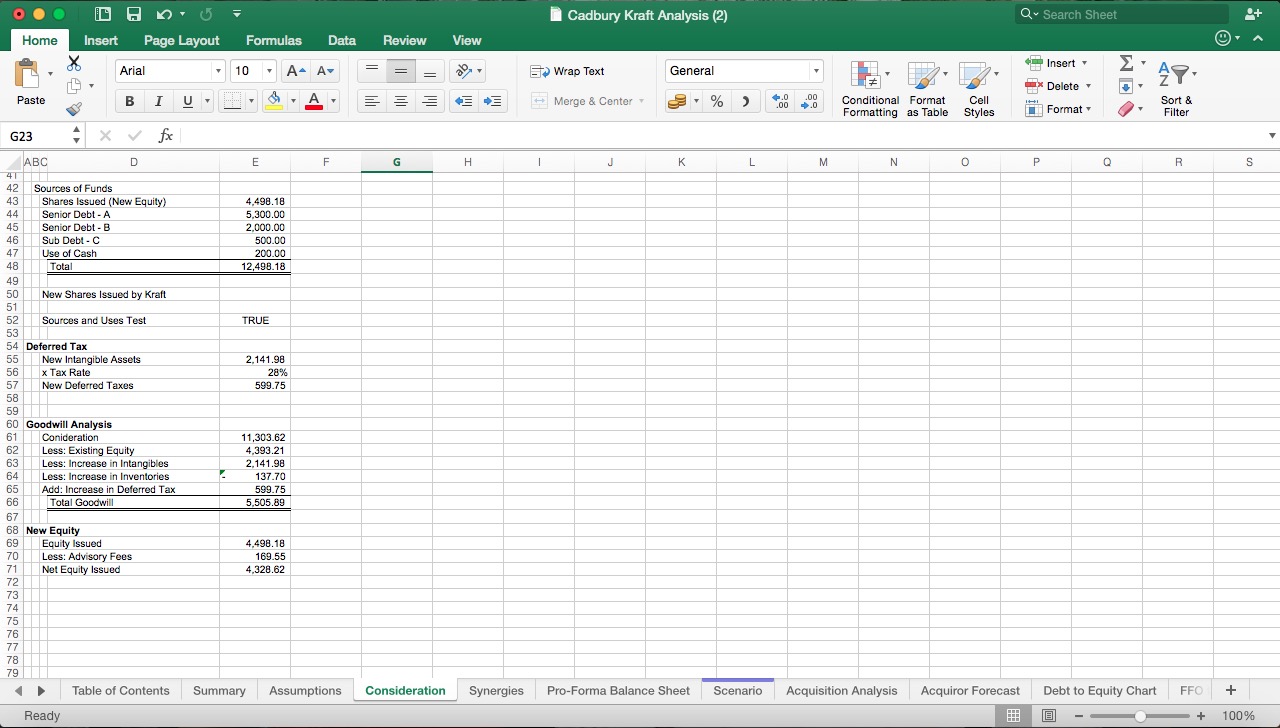
Task: Open the font name Arial dropdown
Action: click(218, 71)
